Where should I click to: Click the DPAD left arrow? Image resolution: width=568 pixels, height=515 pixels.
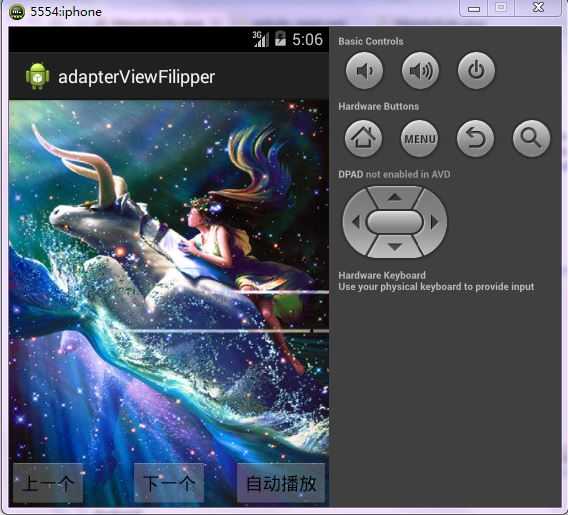[x=356, y=222]
